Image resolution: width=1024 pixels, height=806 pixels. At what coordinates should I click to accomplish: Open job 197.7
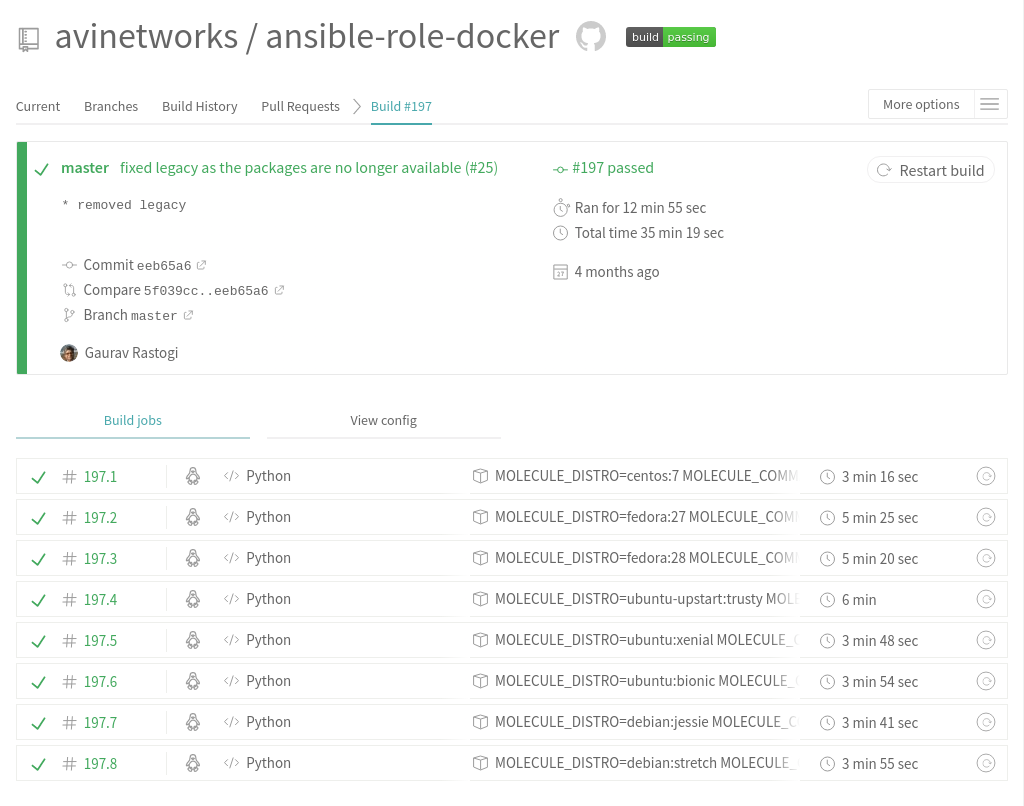click(x=100, y=723)
